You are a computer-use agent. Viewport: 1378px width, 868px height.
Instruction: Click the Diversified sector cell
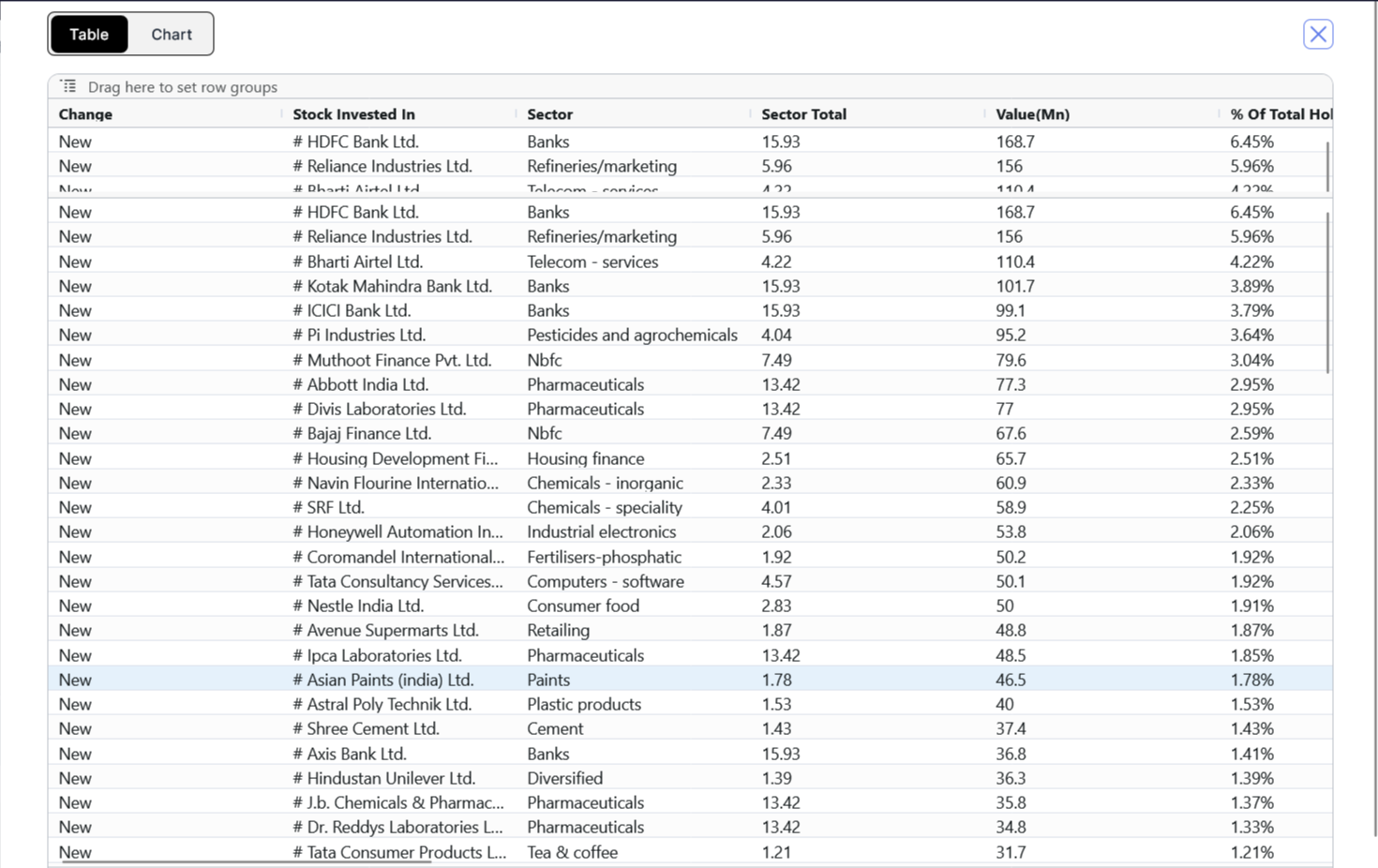pyautogui.click(x=634, y=778)
